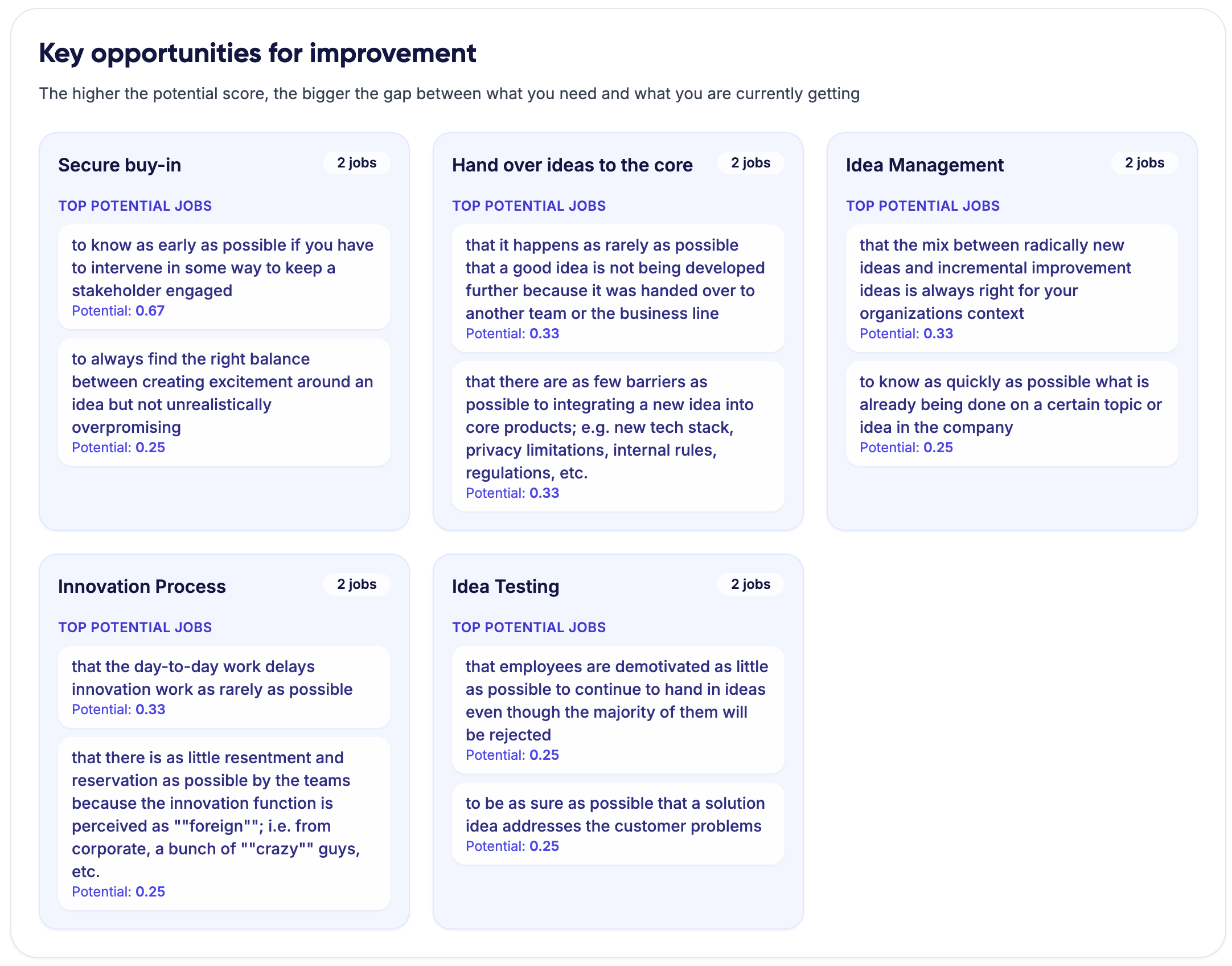
Task: Open the Secure buy-in card title
Action: [x=120, y=165]
